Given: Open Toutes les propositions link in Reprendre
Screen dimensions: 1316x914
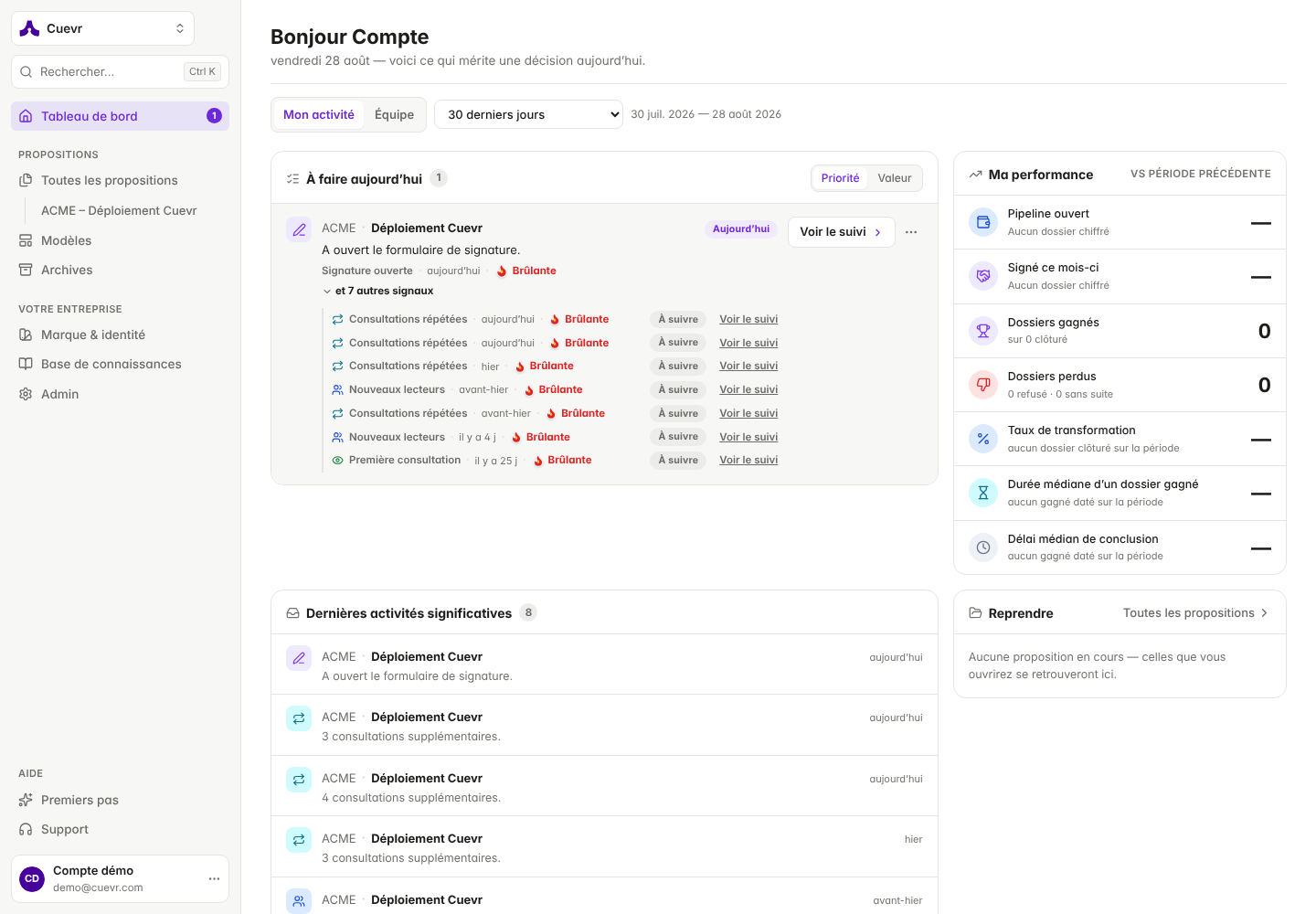Looking at the screenshot, I should point(1195,613).
